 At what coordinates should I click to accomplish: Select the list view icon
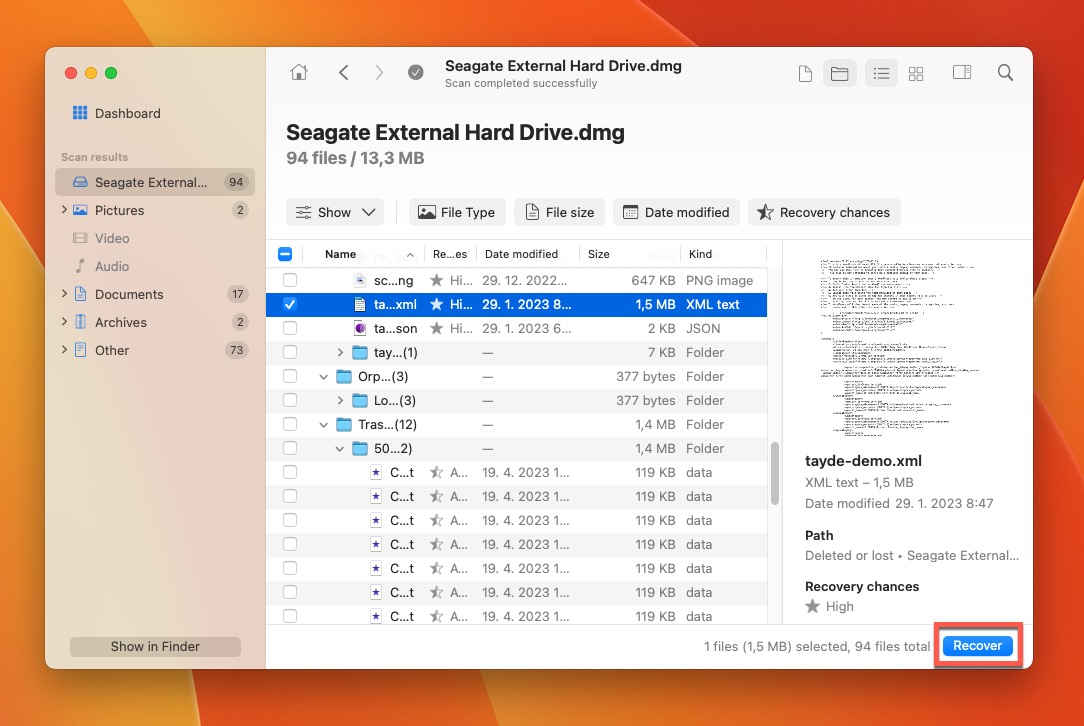tap(881, 73)
